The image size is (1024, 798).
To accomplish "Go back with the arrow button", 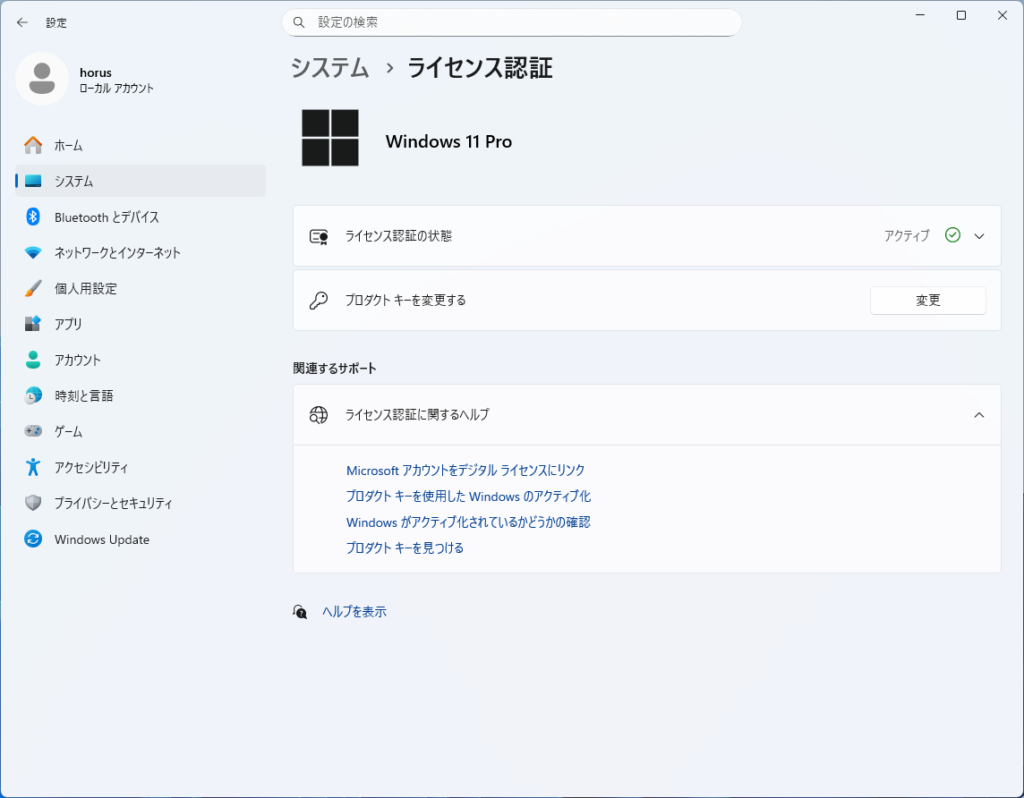I will pos(22,22).
